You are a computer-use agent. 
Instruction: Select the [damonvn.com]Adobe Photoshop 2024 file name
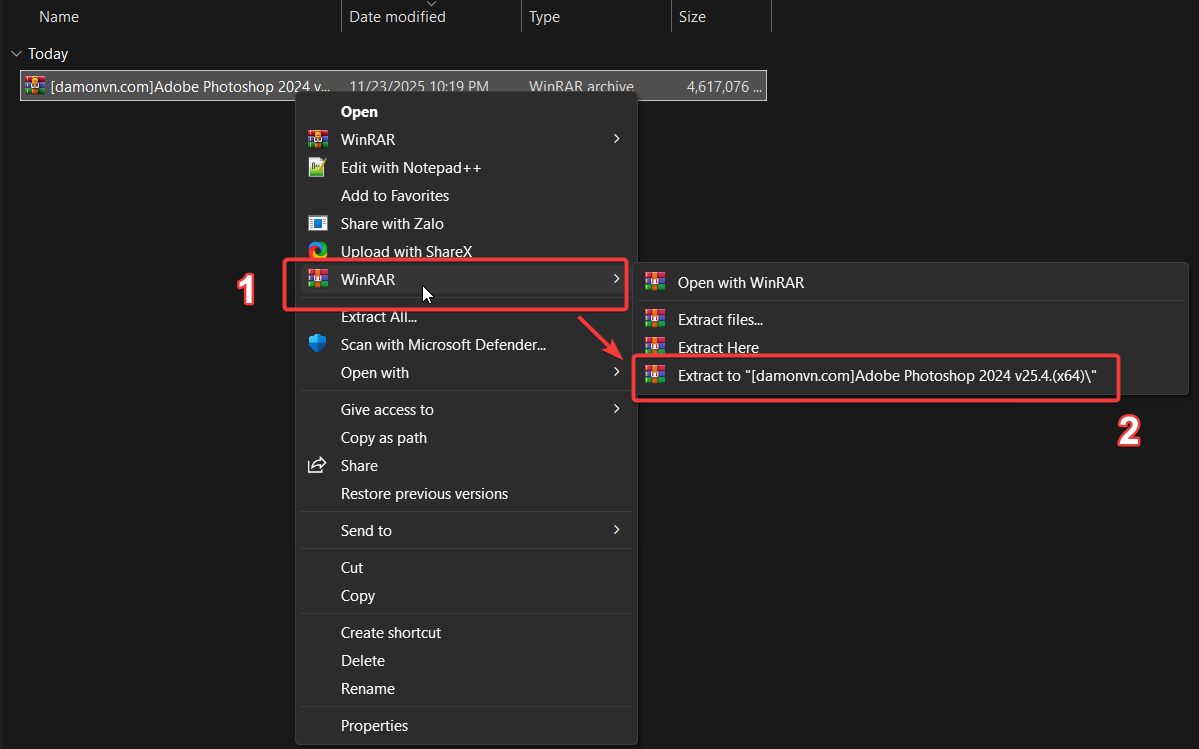pos(190,86)
